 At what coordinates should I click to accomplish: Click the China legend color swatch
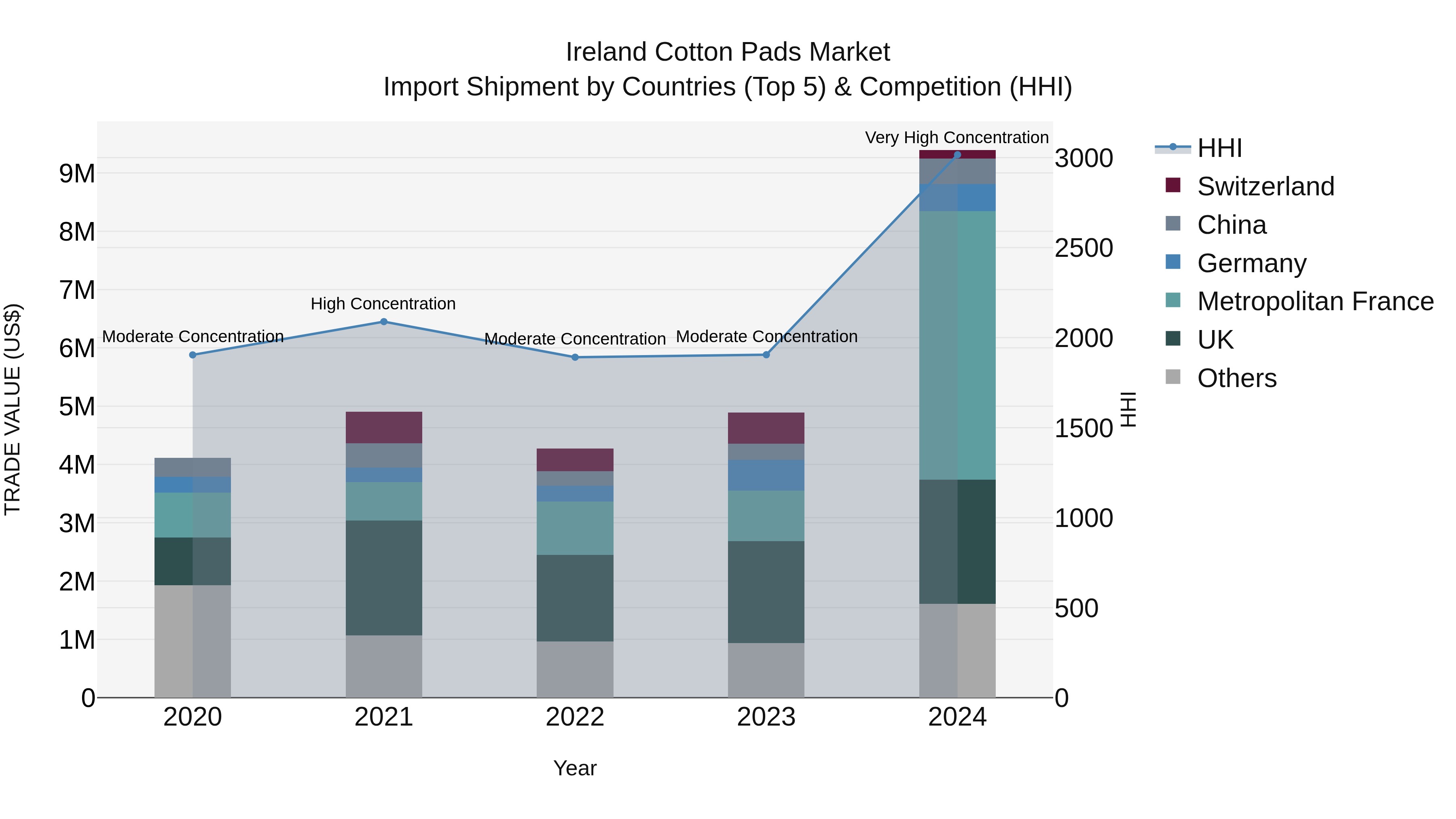point(1173,223)
